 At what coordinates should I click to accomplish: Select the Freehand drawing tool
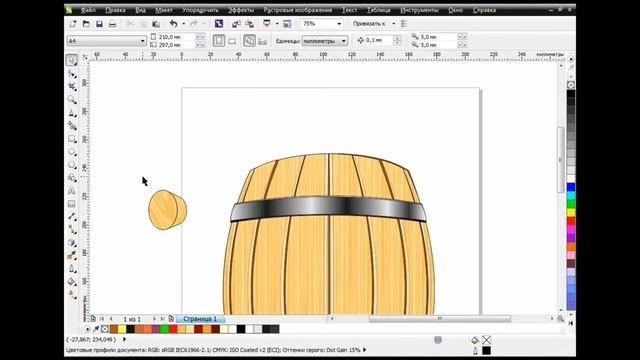pyautogui.click(x=72, y=113)
